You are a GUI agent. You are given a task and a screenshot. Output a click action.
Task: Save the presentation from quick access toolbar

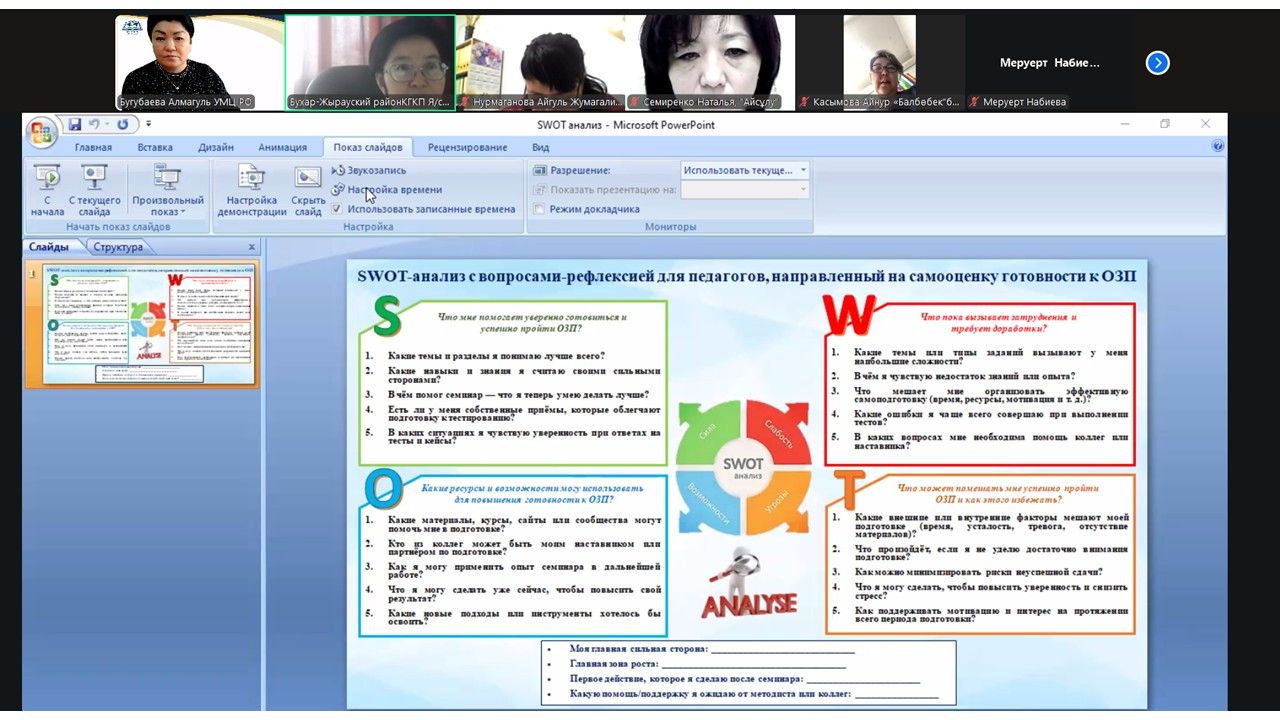(75, 125)
